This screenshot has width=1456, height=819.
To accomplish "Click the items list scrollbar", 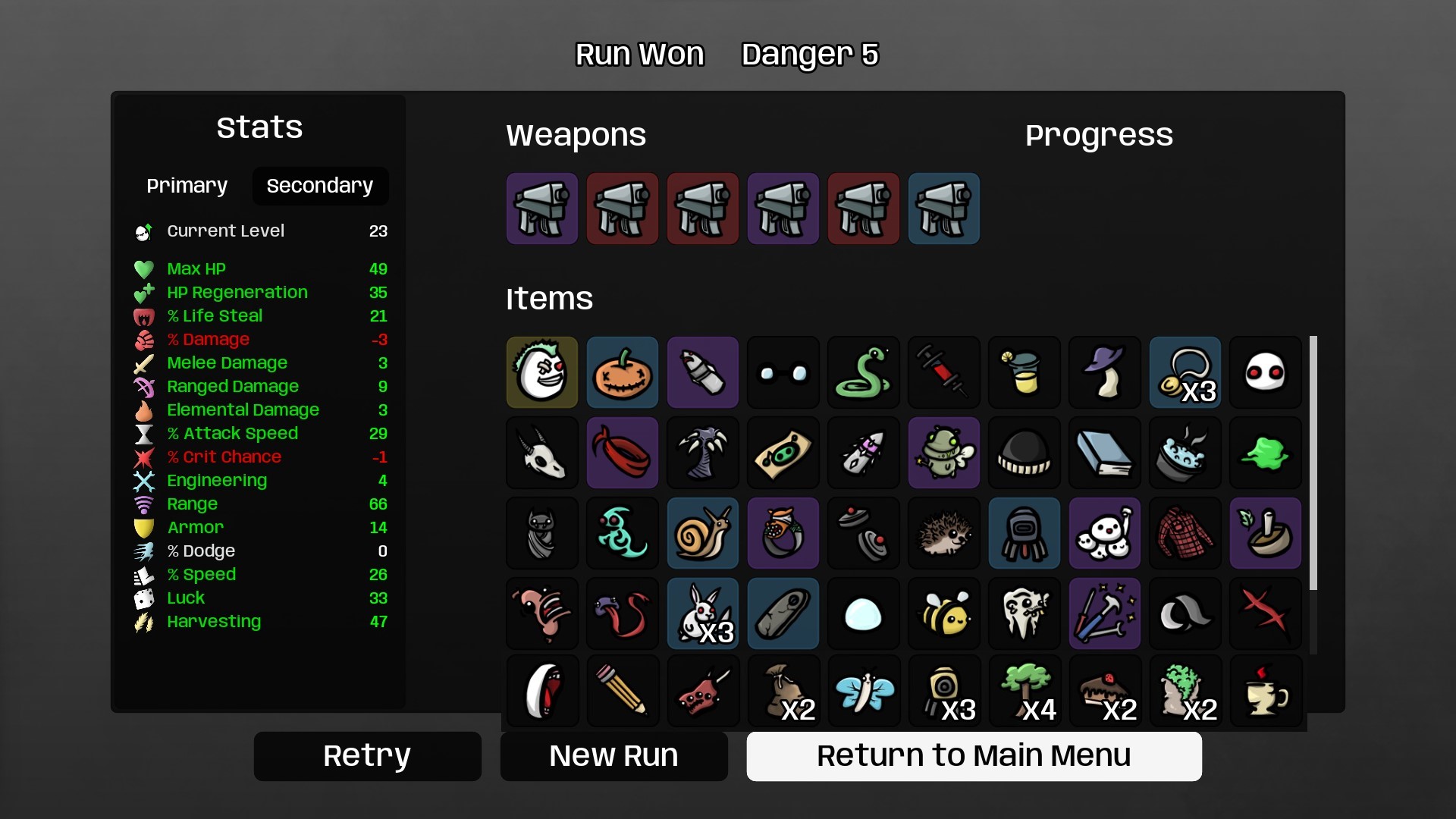I will 1313,463.
